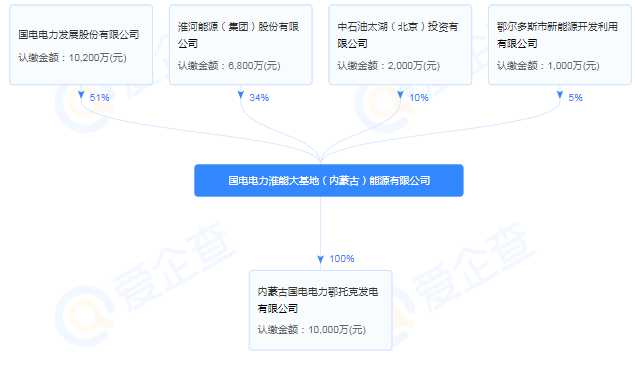Click the 51% ownership label
The image size is (635, 371).
[x=100, y=98]
